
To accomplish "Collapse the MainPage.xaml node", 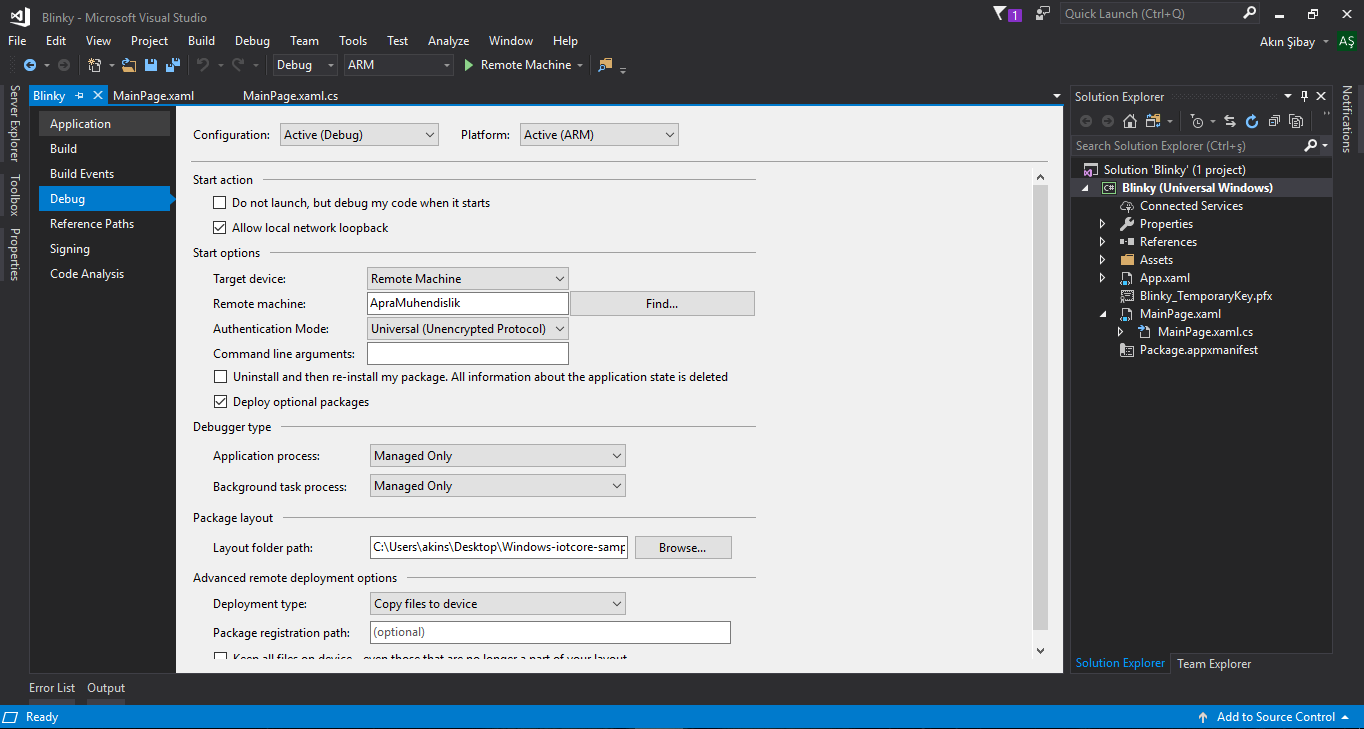I will (1102, 314).
